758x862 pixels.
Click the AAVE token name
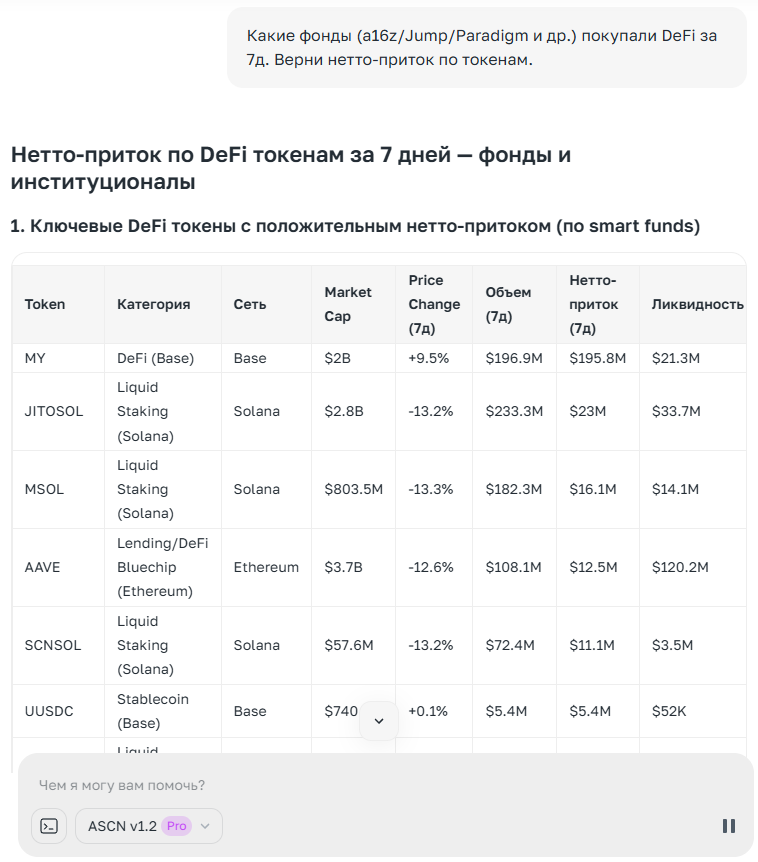click(x=40, y=567)
